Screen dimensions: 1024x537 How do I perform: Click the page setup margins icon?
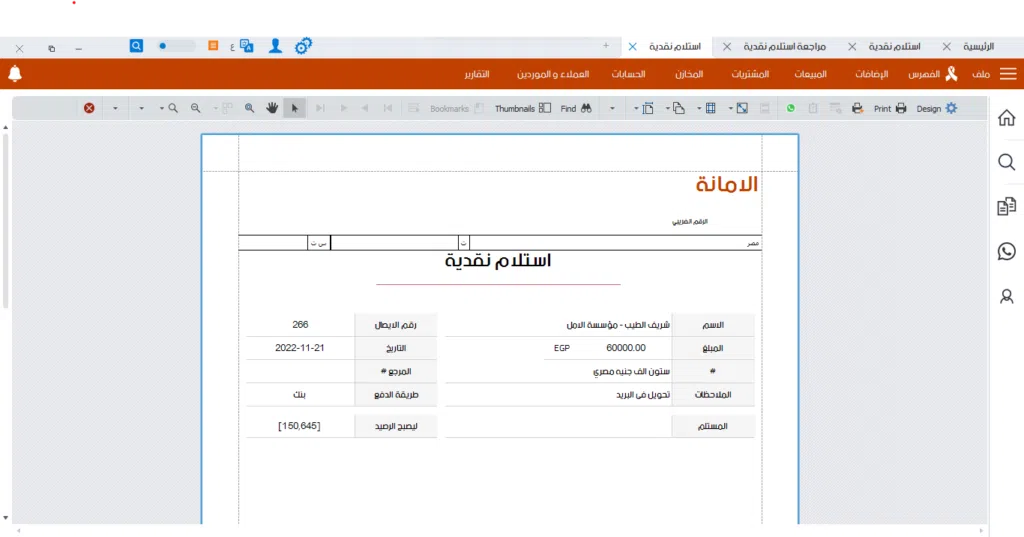(x=648, y=108)
